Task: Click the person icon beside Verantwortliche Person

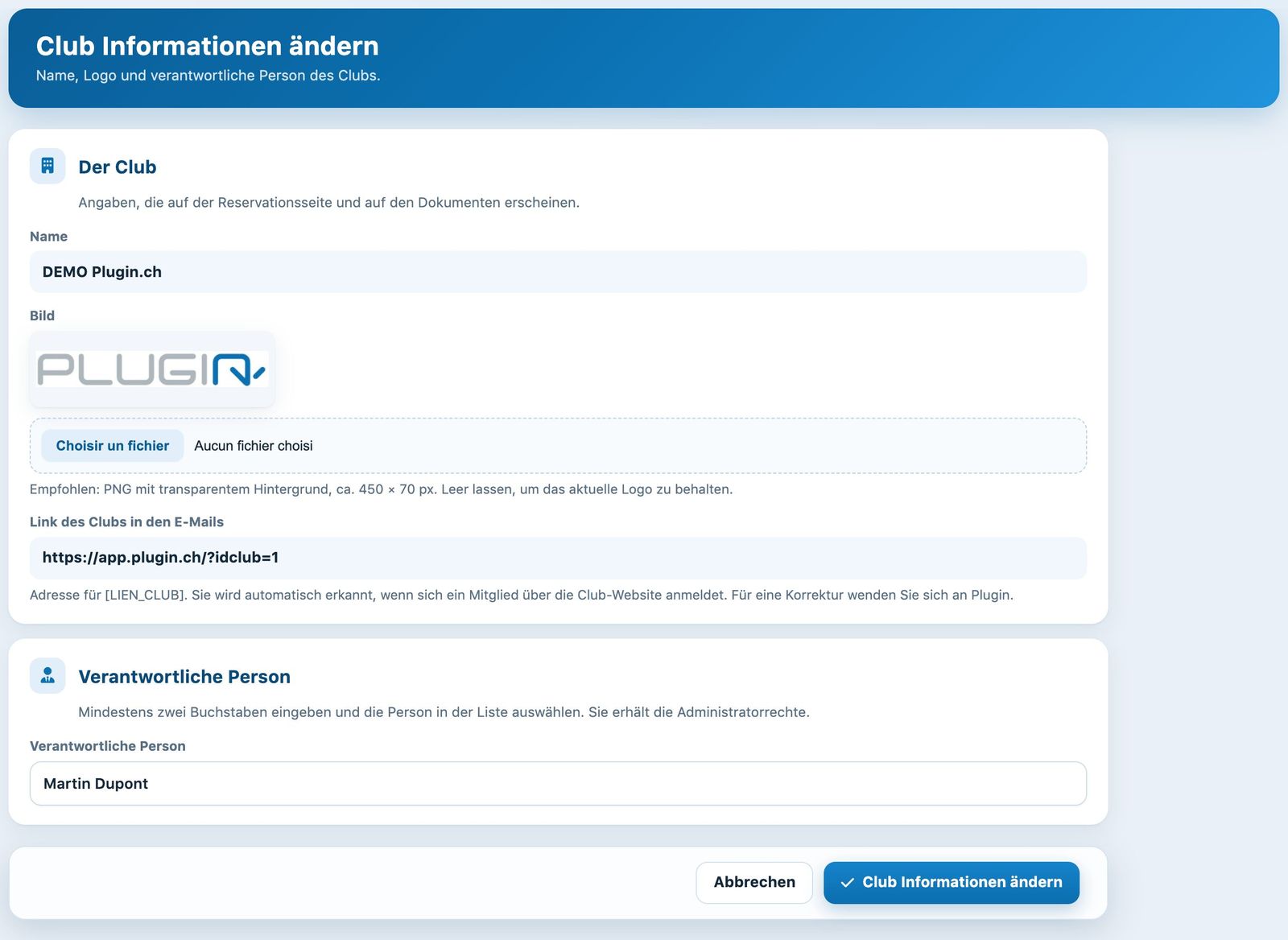Action: pyautogui.click(x=47, y=675)
